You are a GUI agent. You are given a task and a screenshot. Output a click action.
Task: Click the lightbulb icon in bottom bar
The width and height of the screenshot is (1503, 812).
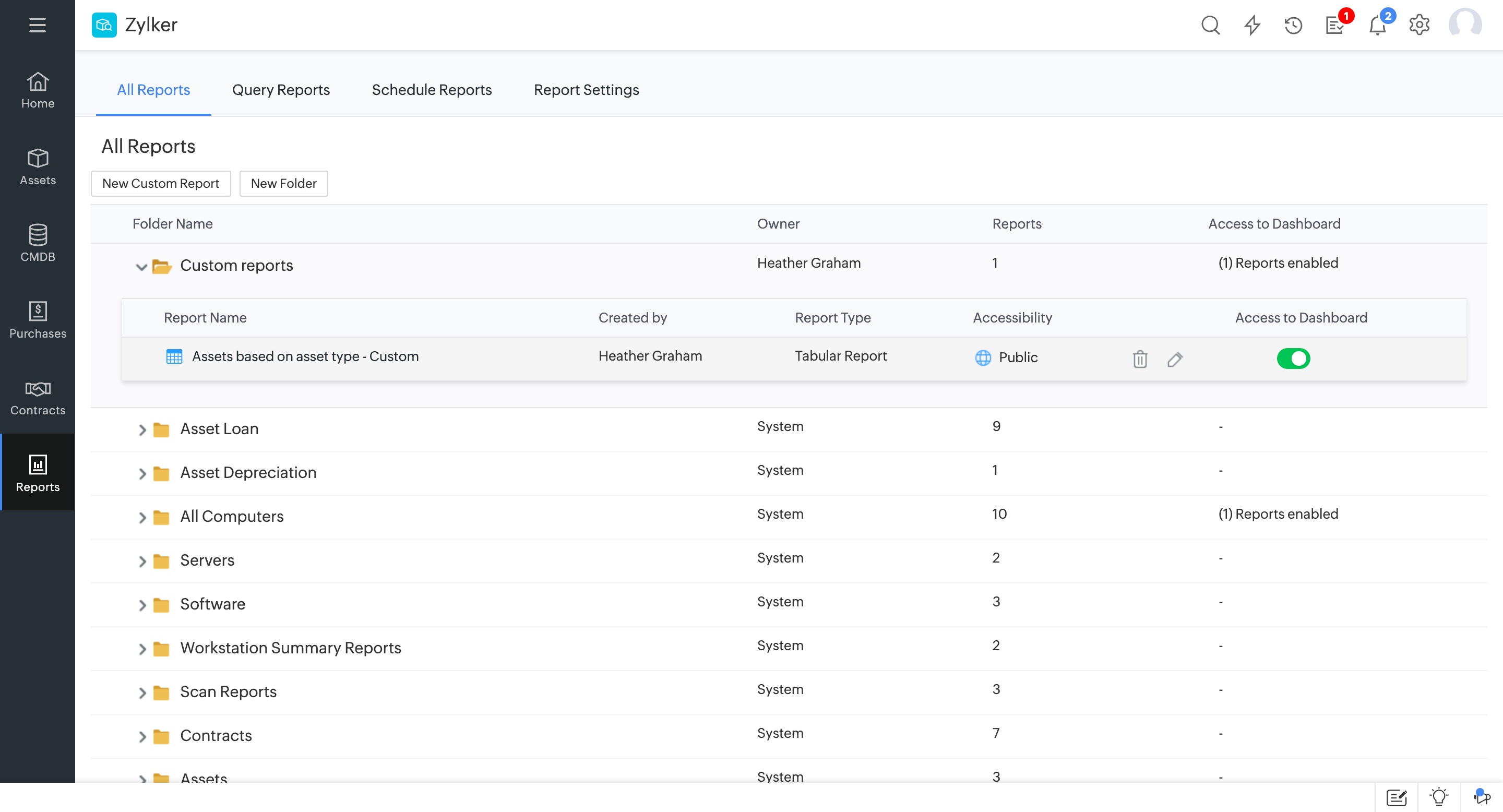[1439, 797]
